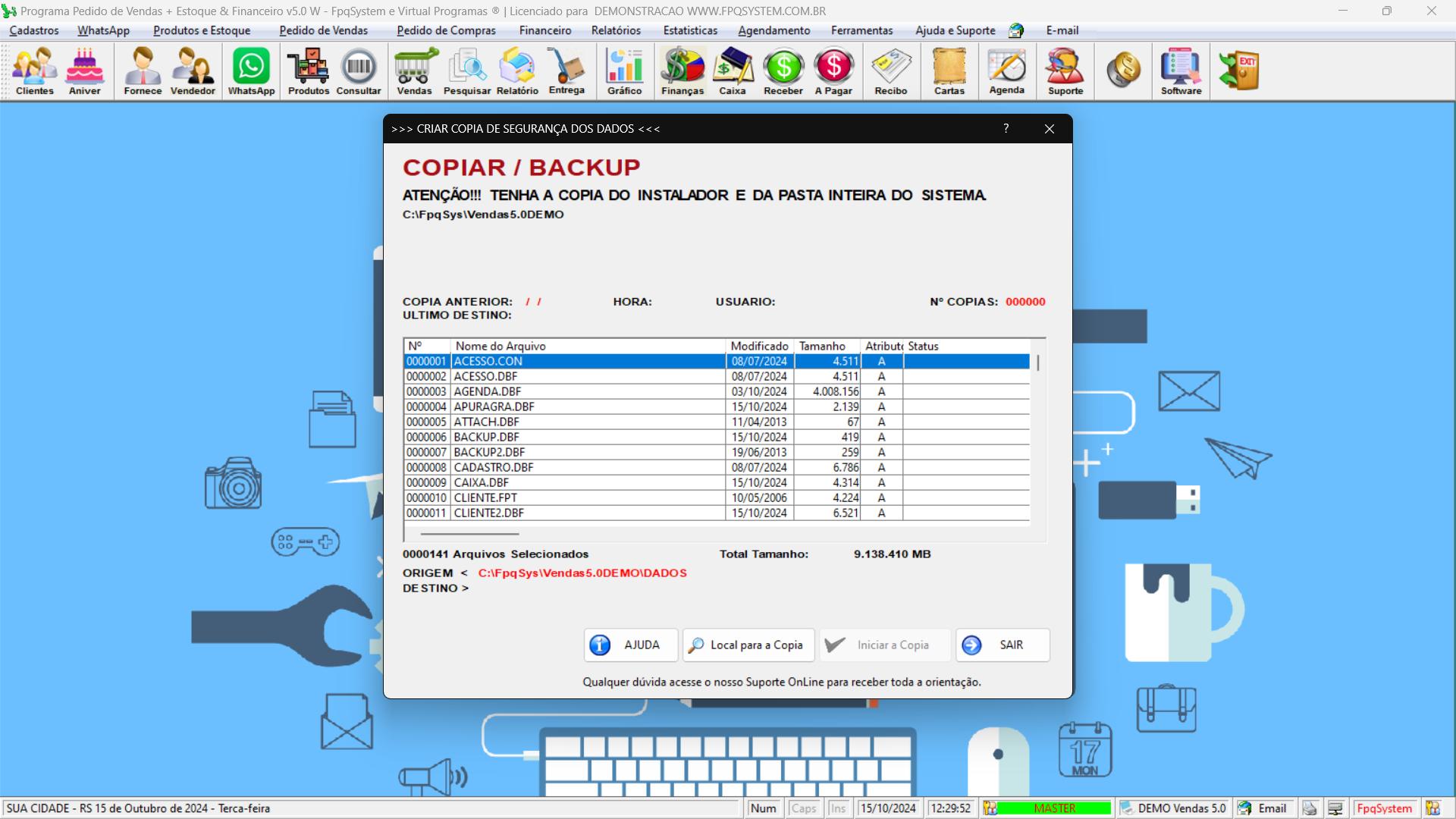Screen dimensions: 1456x819
Task: Open the Vendas shopping cart icon
Action: tap(415, 71)
